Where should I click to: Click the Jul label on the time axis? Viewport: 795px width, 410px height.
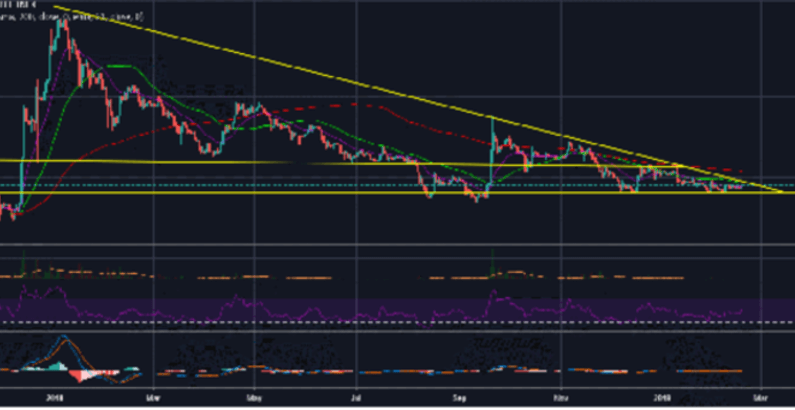[x=357, y=395]
